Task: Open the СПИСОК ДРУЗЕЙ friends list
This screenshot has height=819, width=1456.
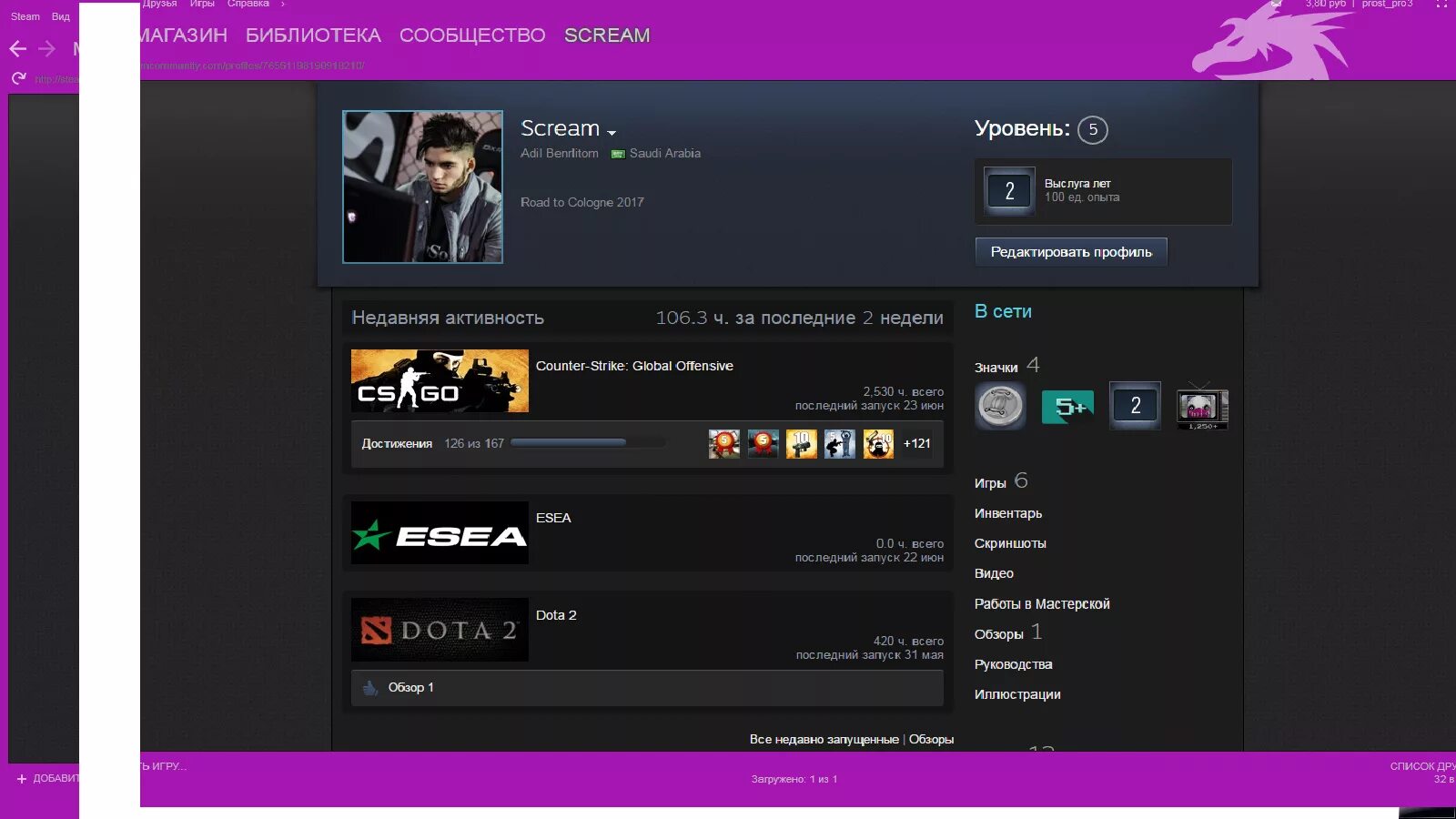Action: (1422, 766)
